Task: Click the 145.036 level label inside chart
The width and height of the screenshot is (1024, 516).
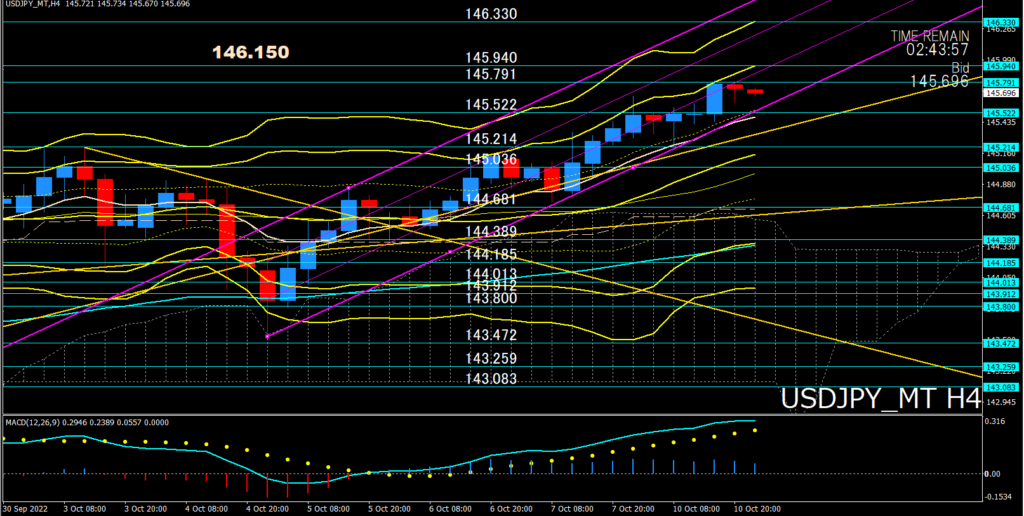Action: click(491, 159)
